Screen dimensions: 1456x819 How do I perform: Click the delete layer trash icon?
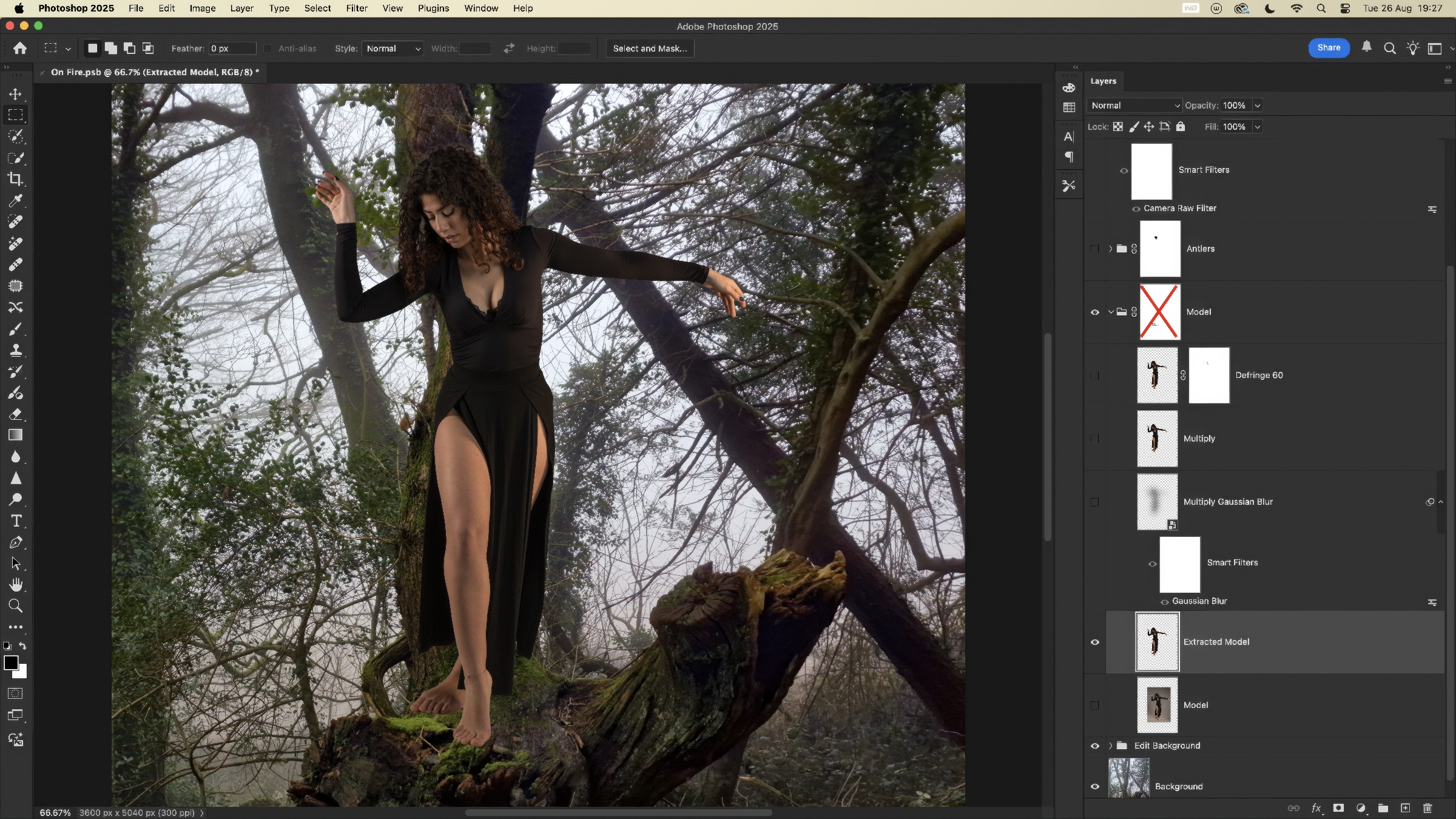pyautogui.click(x=1427, y=808)
